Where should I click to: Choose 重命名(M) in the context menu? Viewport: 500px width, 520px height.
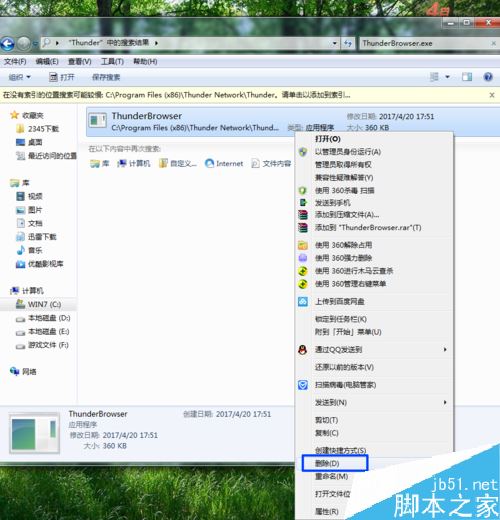pos(332,476)
